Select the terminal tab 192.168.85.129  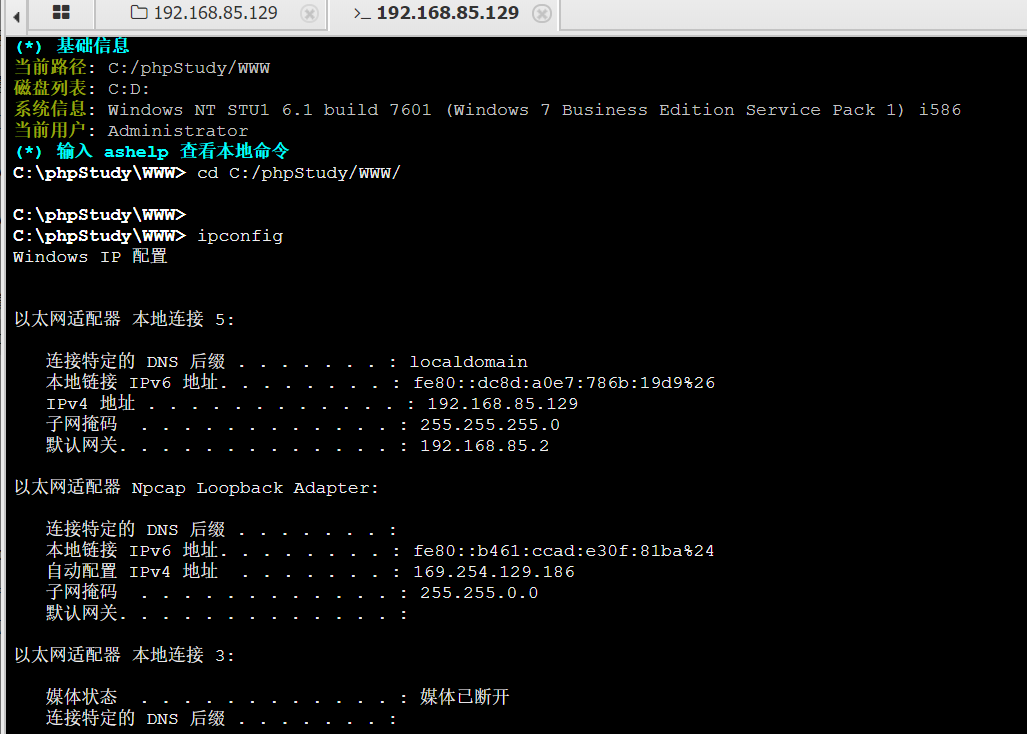click(436, 13)
